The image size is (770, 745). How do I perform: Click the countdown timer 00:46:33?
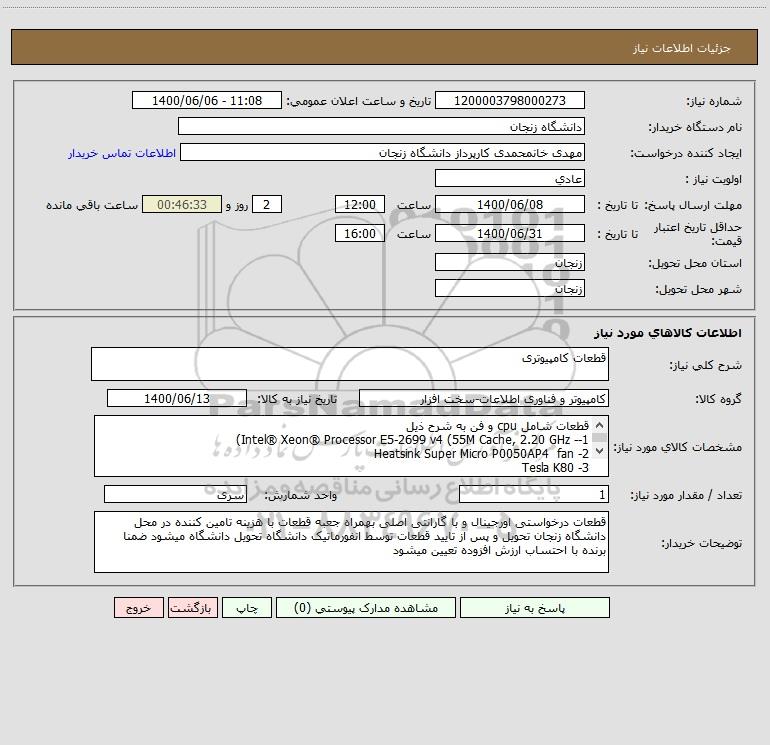pos(182,204)
